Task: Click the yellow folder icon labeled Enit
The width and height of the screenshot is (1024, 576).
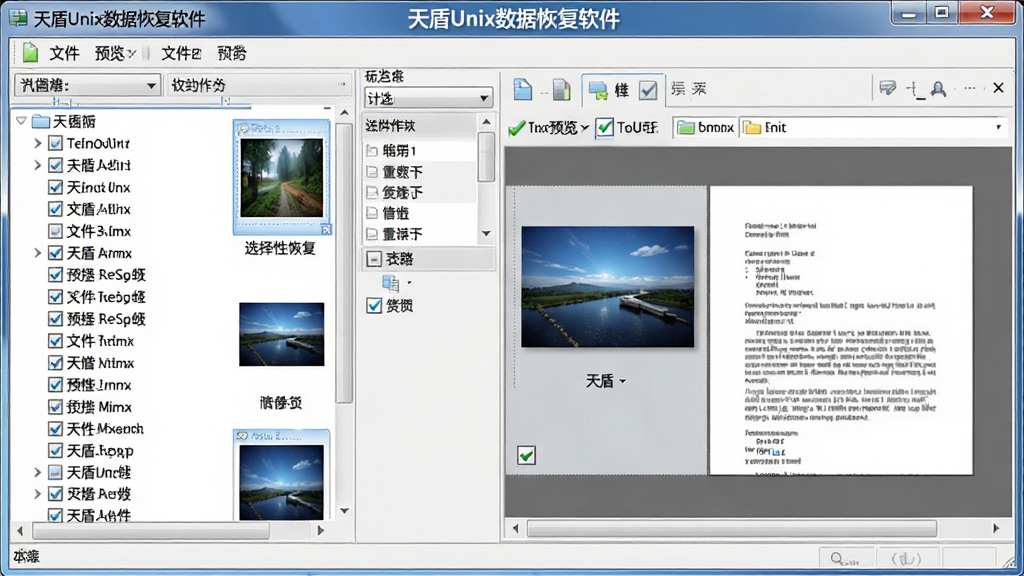Action: (x=752, y=127)
